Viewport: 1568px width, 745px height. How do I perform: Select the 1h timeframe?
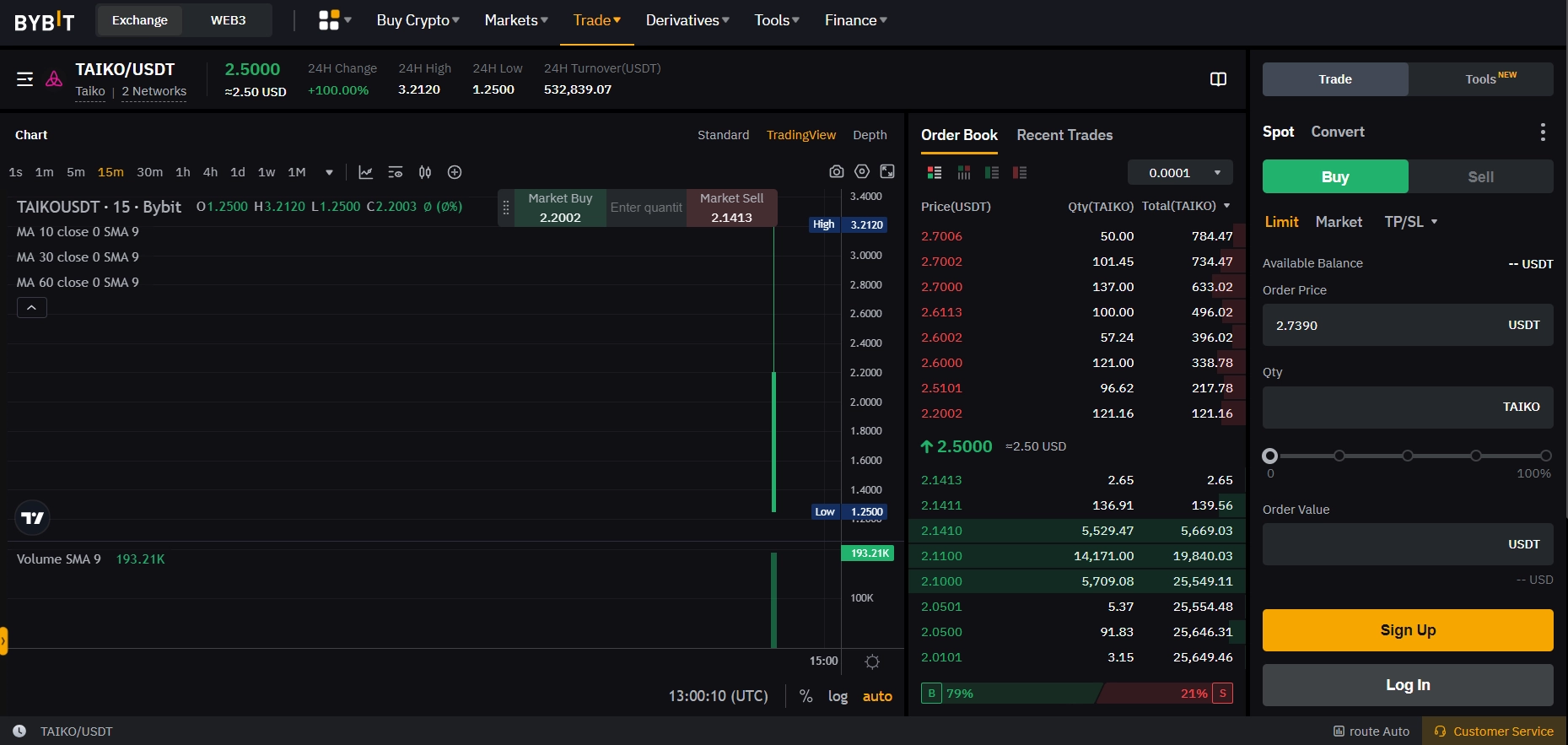point(182,172)
